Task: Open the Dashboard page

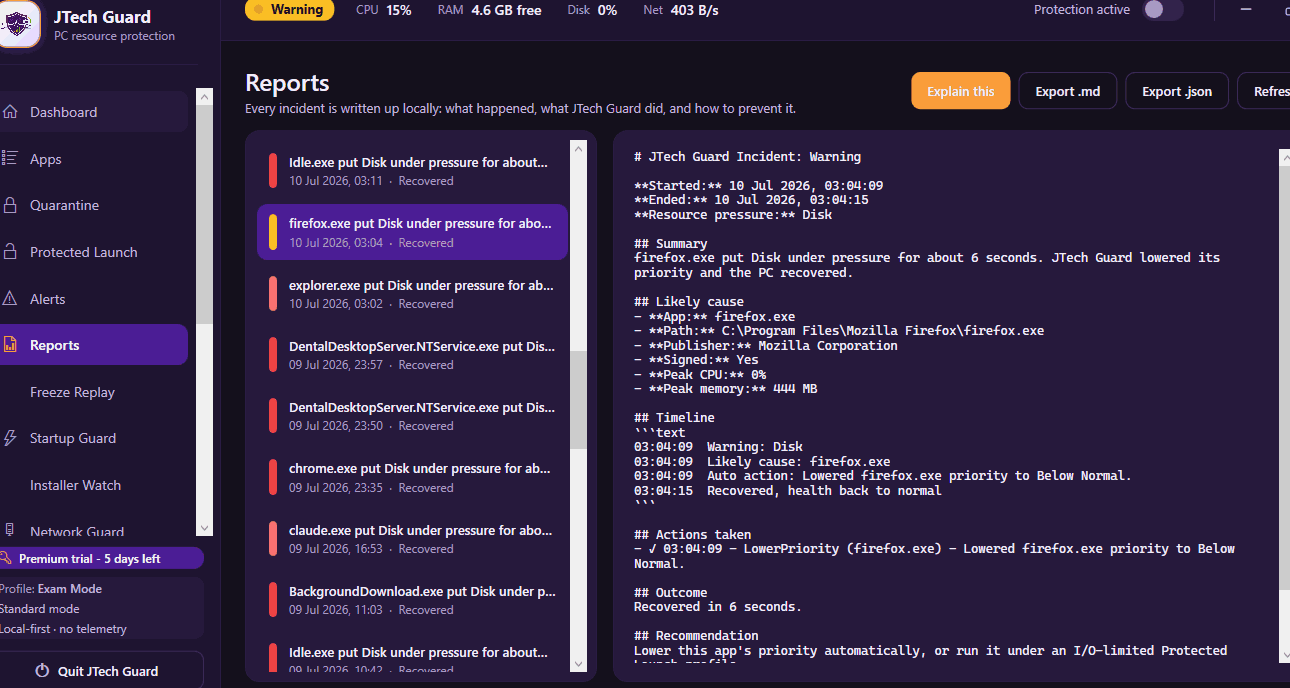Action: 93,112
